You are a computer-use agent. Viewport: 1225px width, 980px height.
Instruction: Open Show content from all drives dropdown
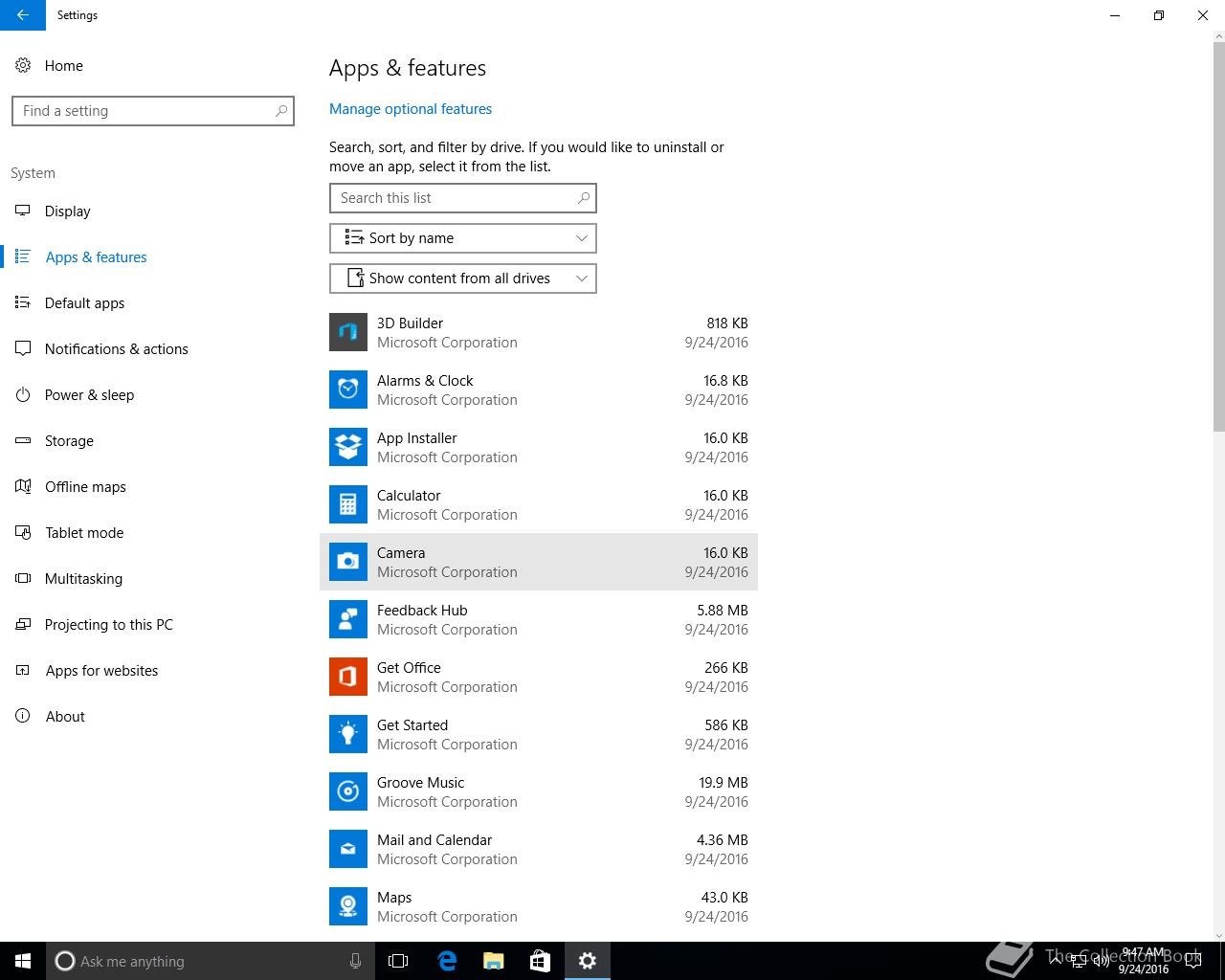(463, 278)
